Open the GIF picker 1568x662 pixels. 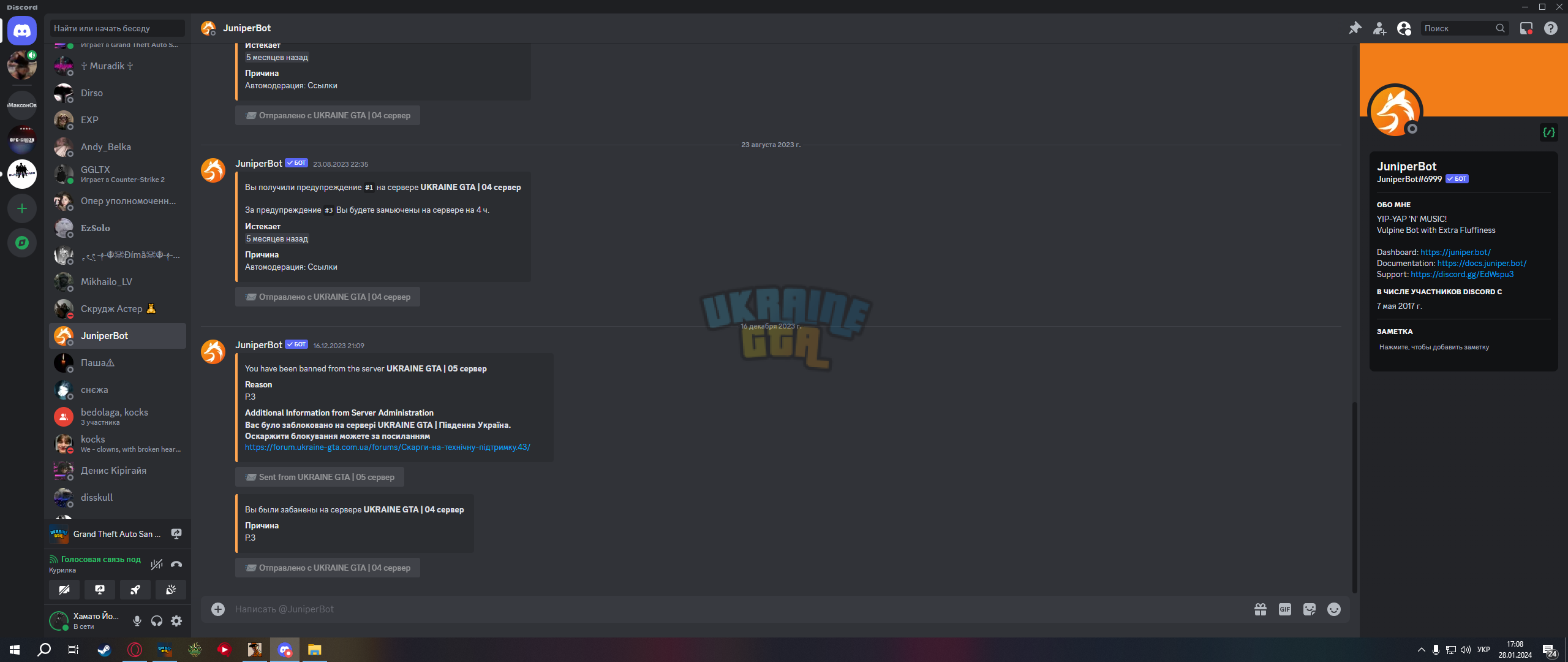pos(1285,609)
